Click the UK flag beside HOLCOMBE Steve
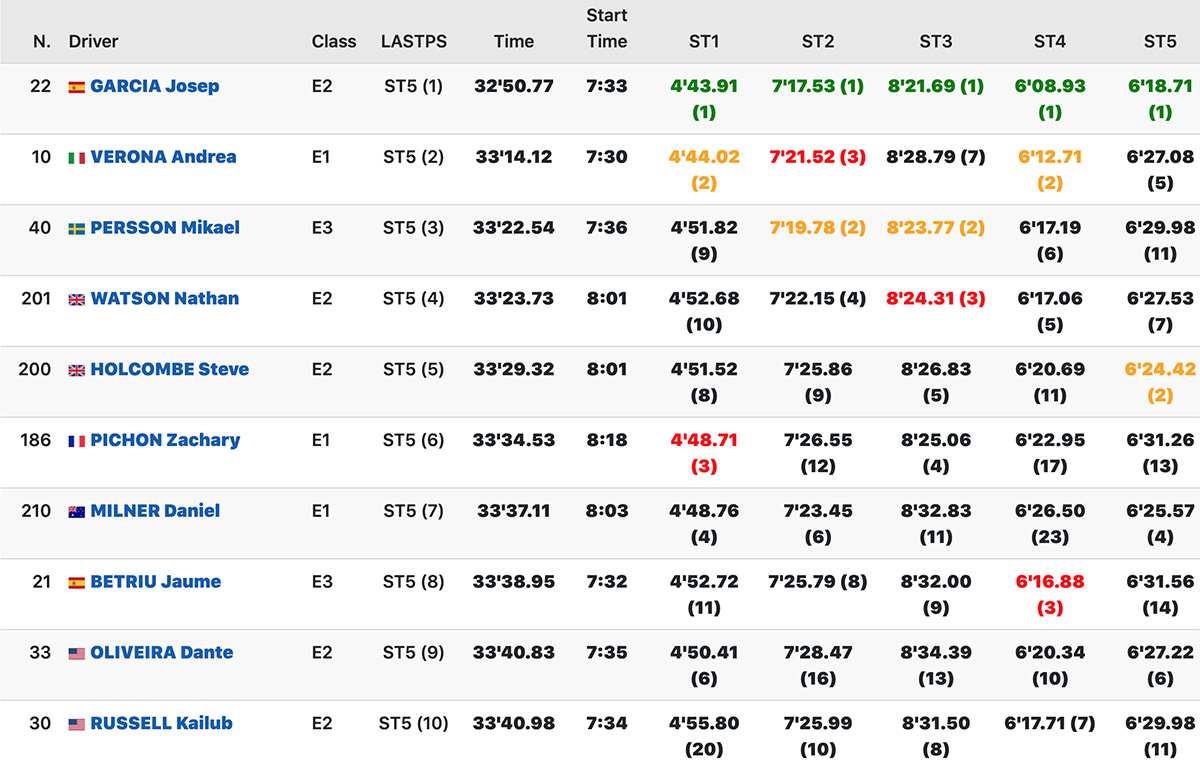The width and height of the screenshot is (1200, 769). click(76, 371)
